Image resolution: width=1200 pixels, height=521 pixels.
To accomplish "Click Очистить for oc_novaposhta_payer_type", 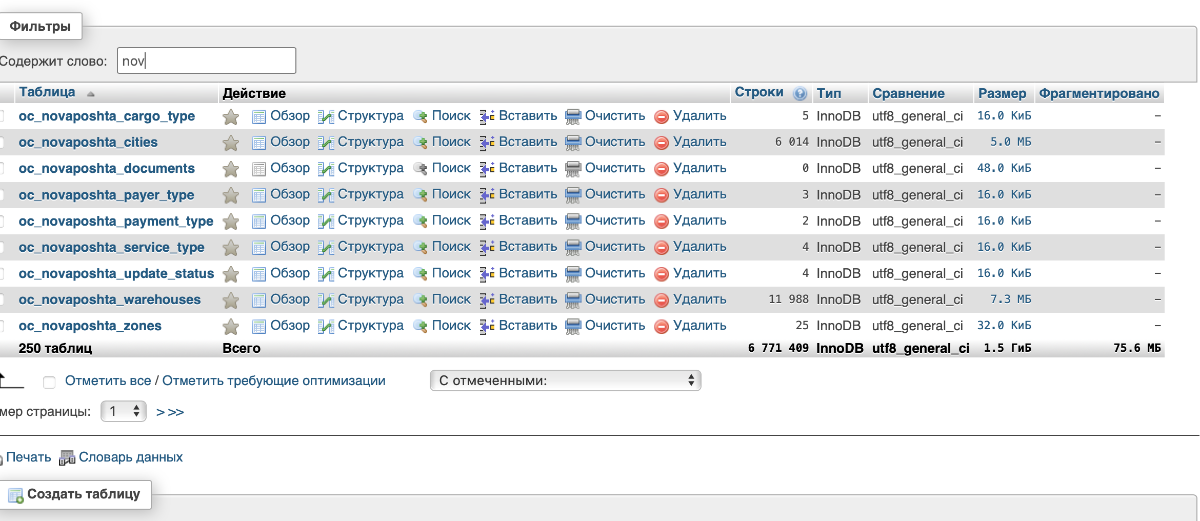I will pos(605,194).
